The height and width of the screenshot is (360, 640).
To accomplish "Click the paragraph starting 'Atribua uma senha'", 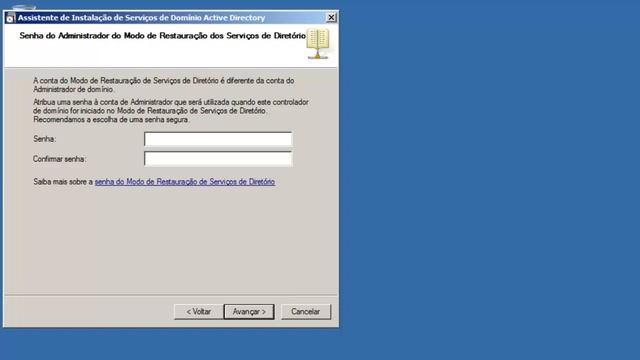I will click(x=171, y=111).
